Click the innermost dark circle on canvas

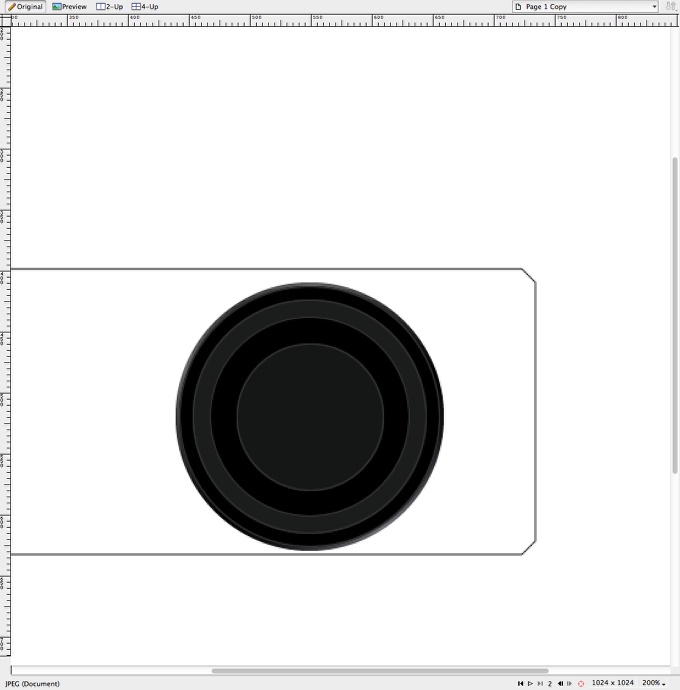click(310, 417)
